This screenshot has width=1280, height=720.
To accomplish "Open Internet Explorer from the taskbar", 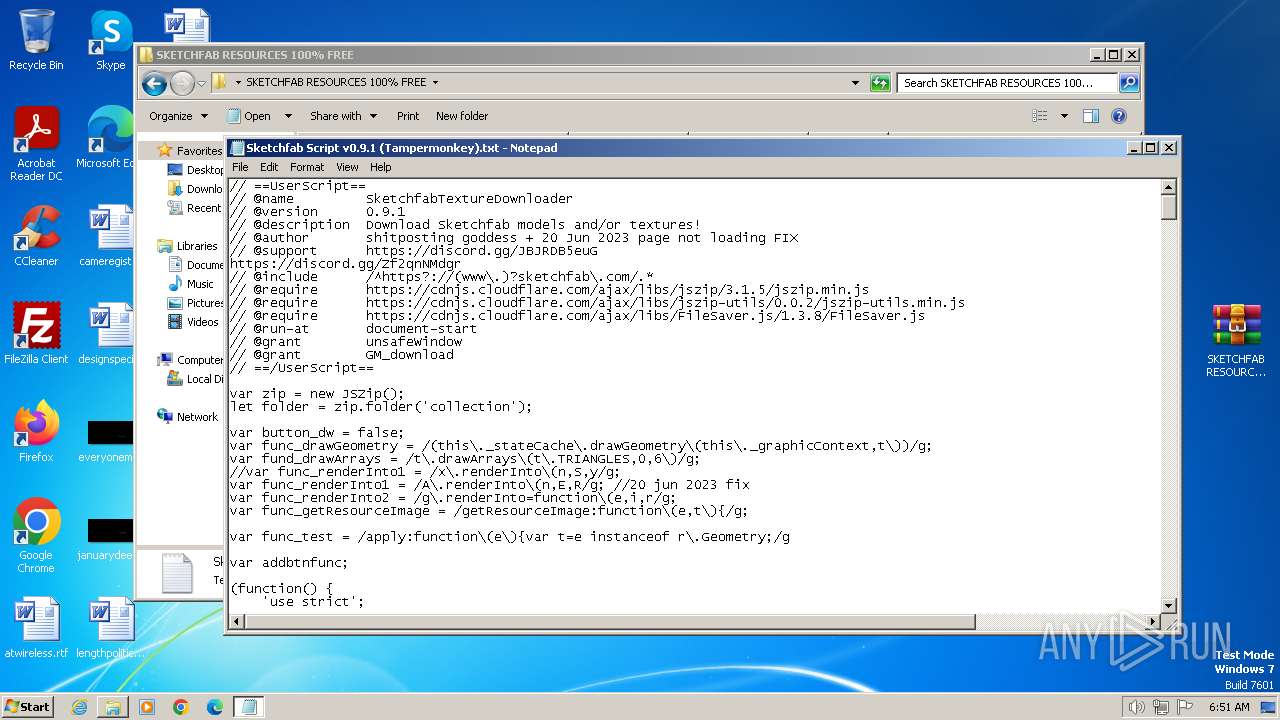I will (x=79, y=707).
